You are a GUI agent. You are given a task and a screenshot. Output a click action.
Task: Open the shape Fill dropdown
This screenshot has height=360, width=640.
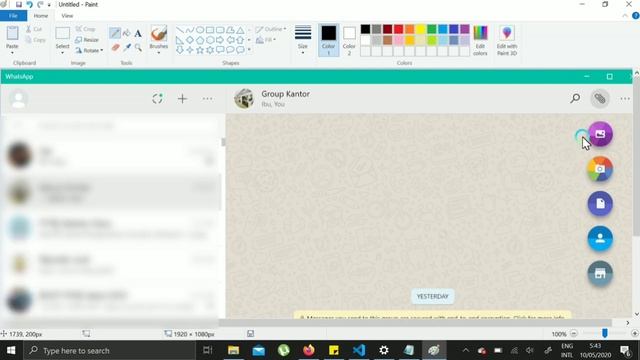pos(266,40)
